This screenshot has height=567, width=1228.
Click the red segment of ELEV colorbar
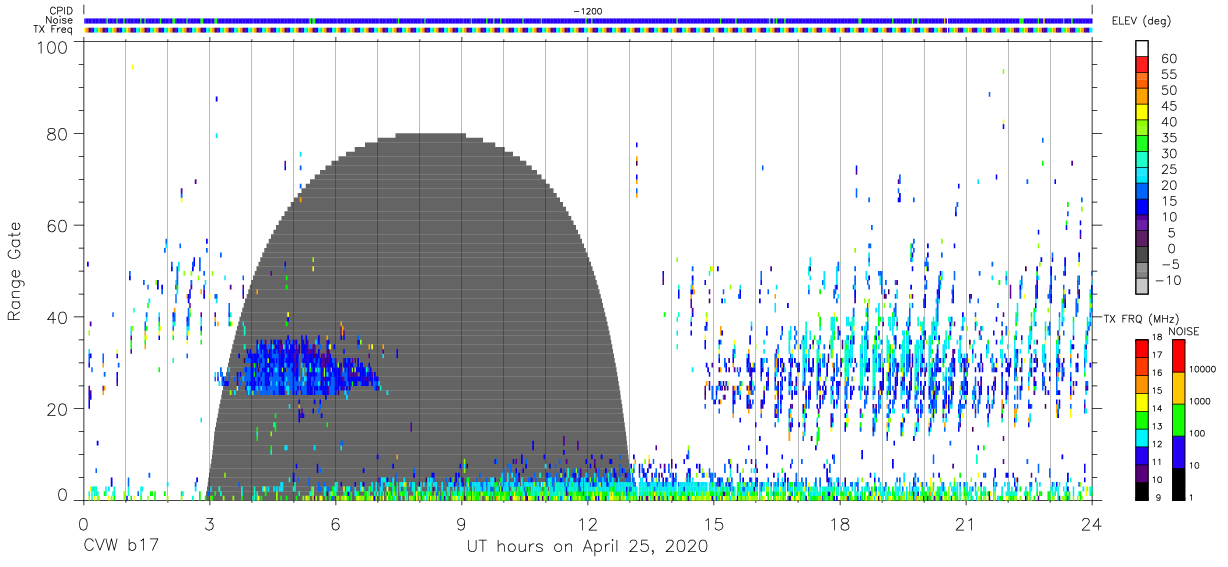(1142, 65)
